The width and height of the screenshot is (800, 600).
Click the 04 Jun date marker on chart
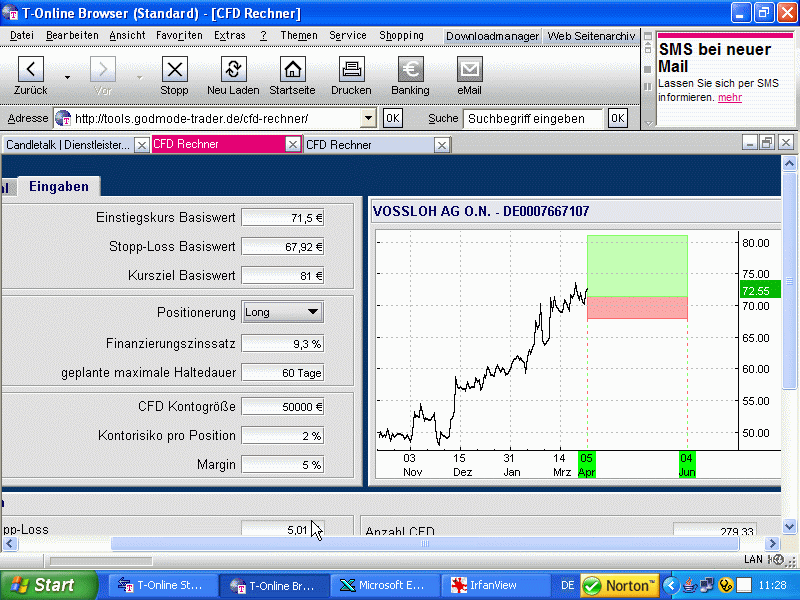pyautogui.click(x=687, y=465)
